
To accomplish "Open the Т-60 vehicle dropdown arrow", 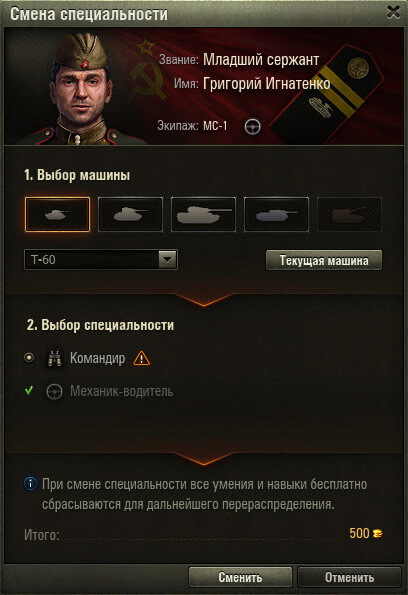I will (x=168, y=260).
